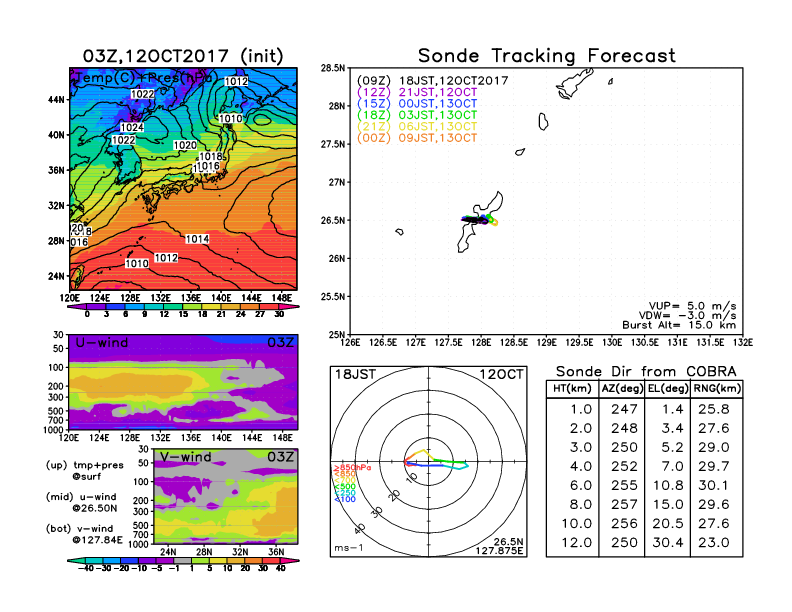Viewport: 792px width, 612px height.
Task: Click the 'Sonde Dir from COBRA' table title
Action: [x=646, y=372]
